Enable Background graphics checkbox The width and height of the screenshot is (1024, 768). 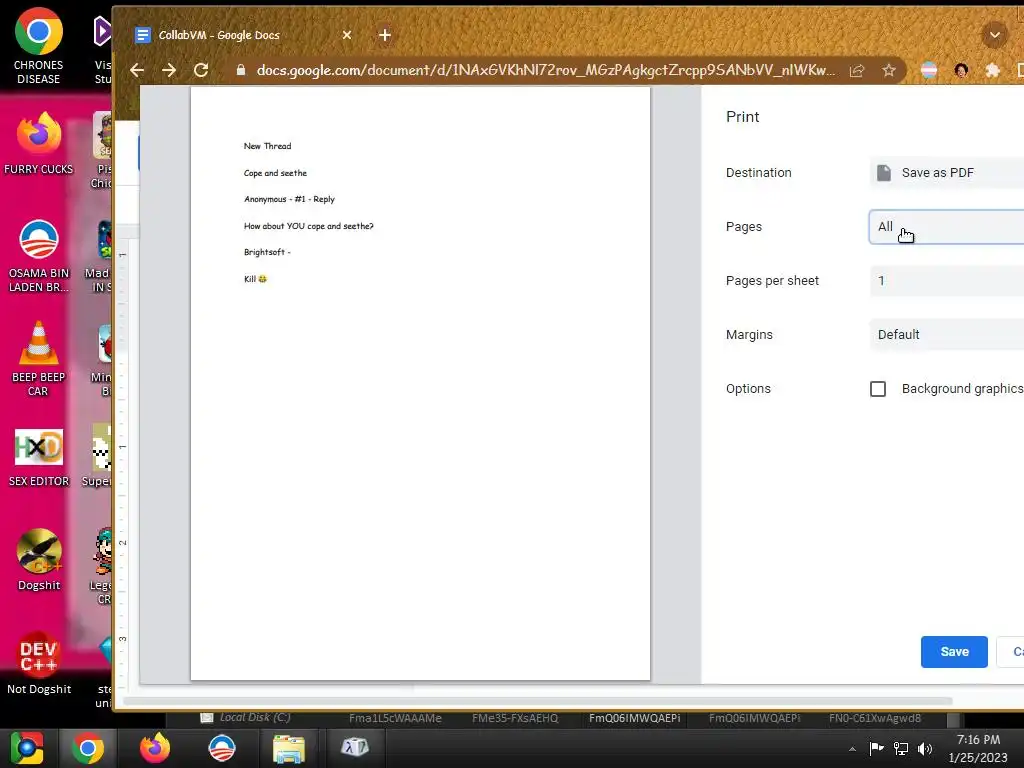click(878, 389)
